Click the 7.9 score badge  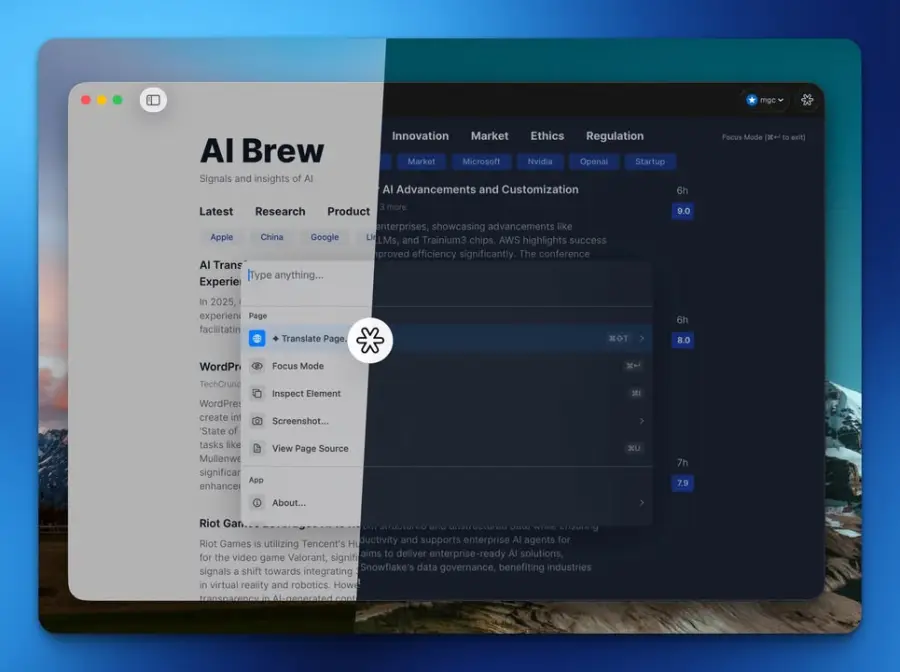(x=682, y=483)
